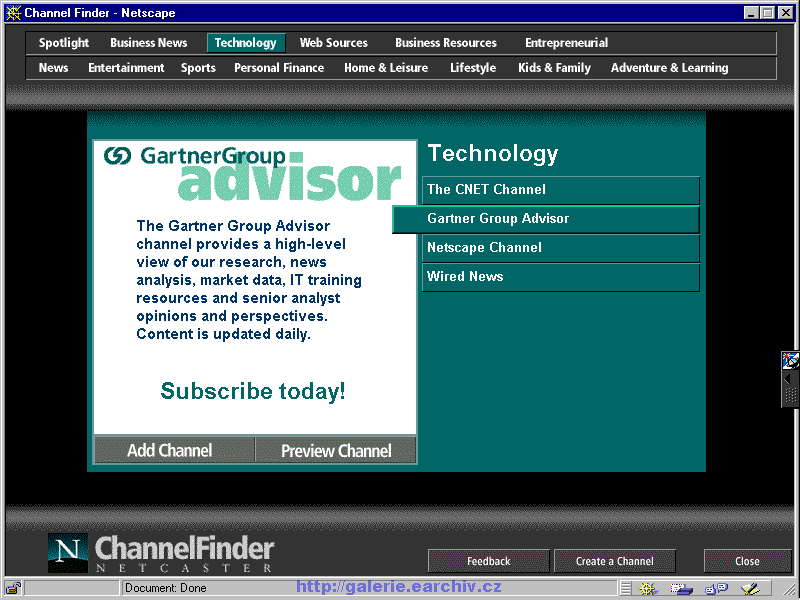Open the Entrepreneurial category

(566, 43)
